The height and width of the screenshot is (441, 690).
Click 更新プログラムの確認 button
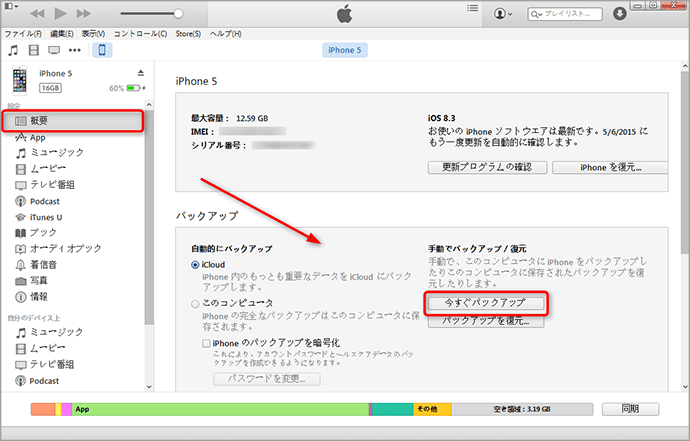click(487, 167)
